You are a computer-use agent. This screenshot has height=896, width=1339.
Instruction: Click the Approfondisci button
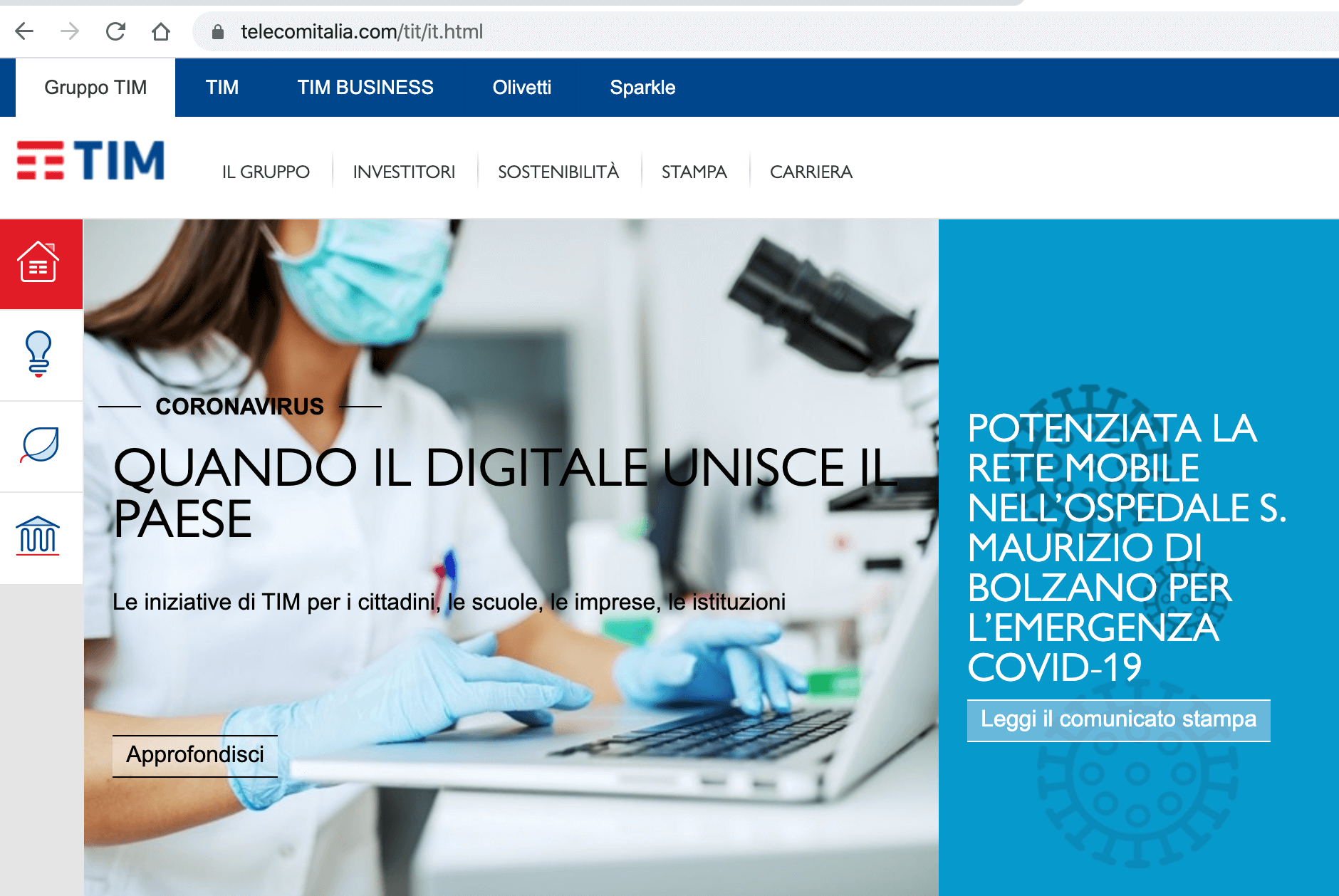[x=195, y=756]
